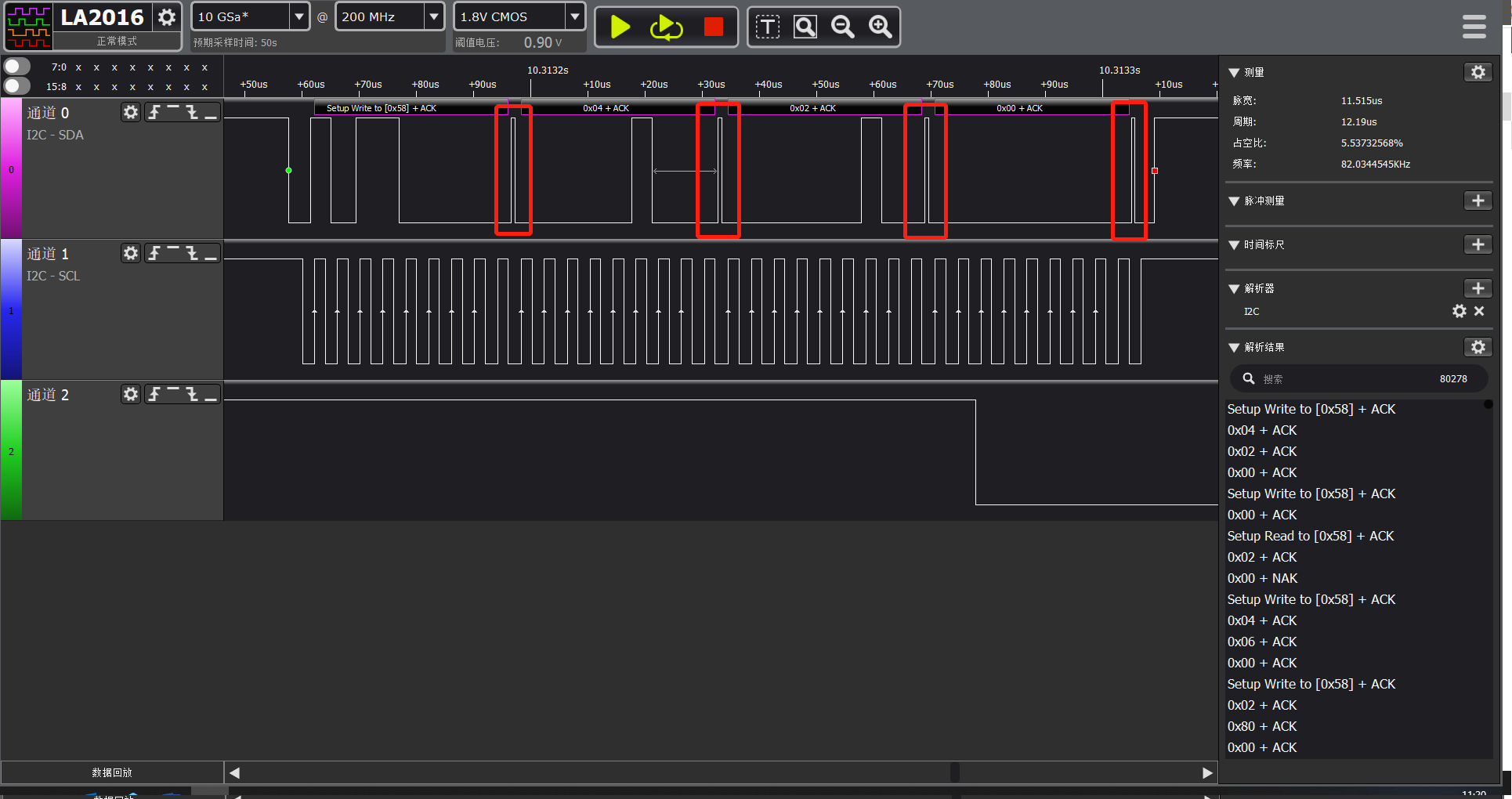1512x799 pixels.
Task: Set falling edge trigger on Channel 0
Action: [192, 112]
